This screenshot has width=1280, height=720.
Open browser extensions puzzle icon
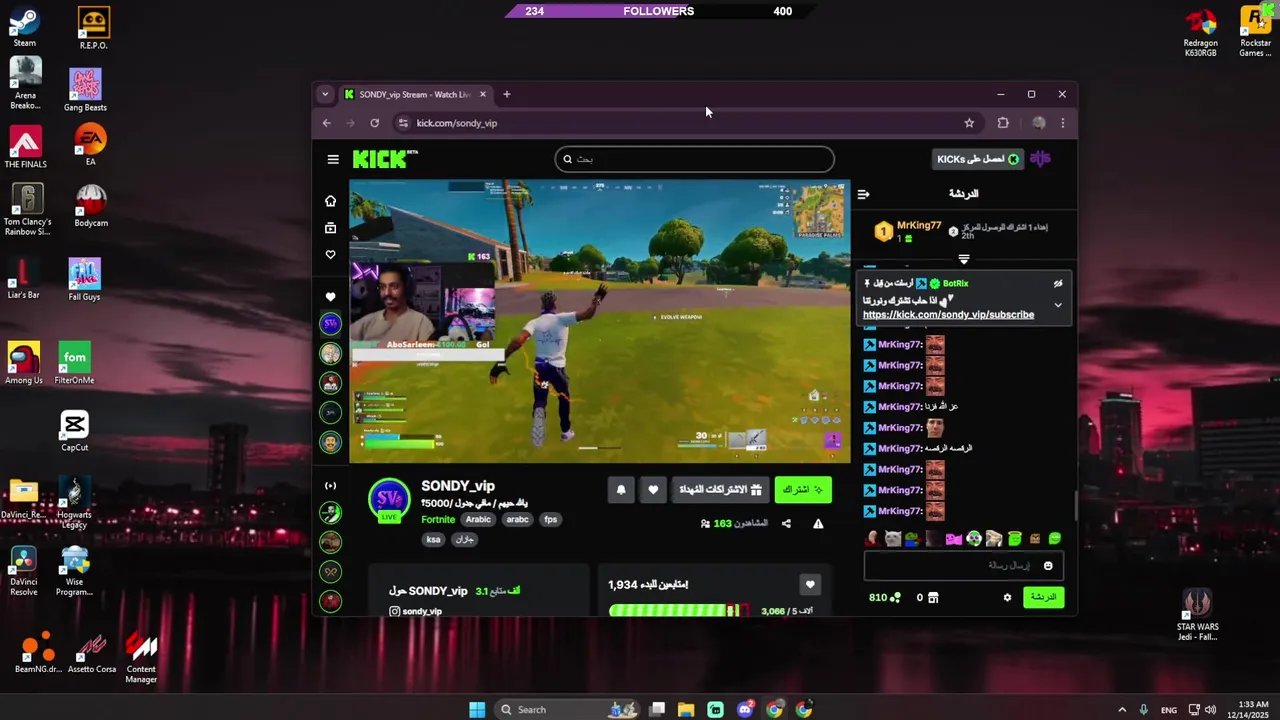coord(1003,123)
